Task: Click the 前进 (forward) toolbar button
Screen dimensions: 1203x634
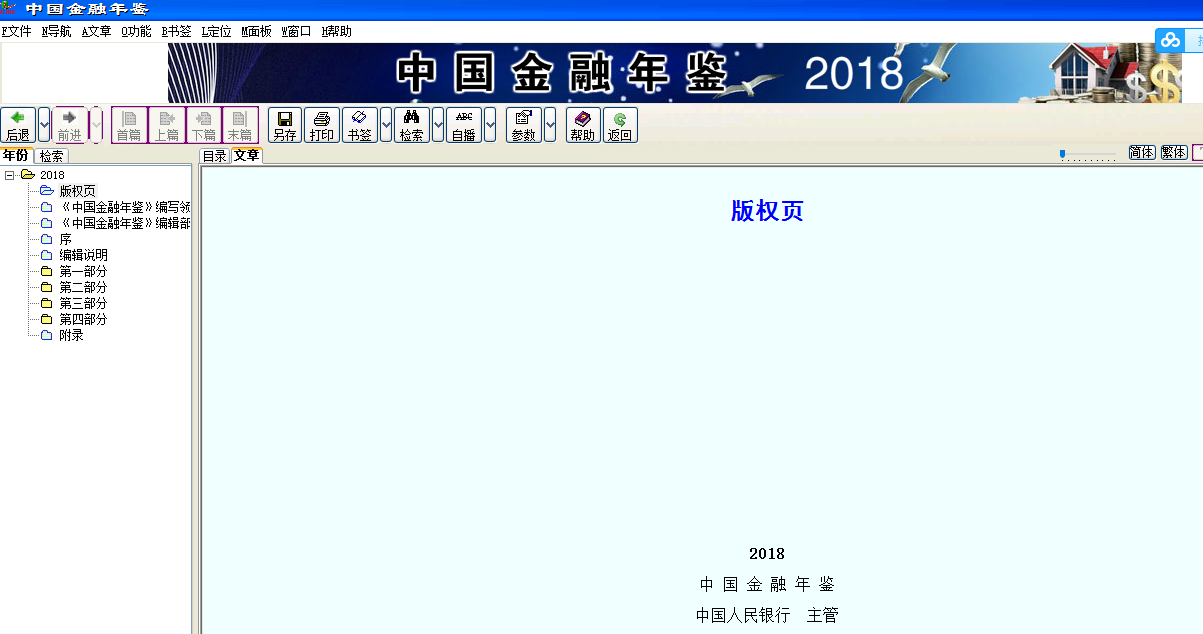Action: point(70,125)
